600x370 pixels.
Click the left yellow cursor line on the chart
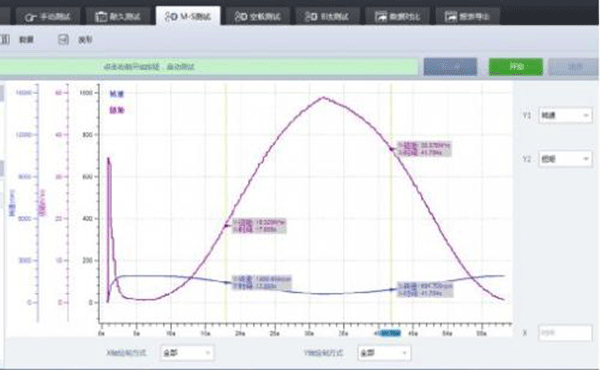(226, 203)
